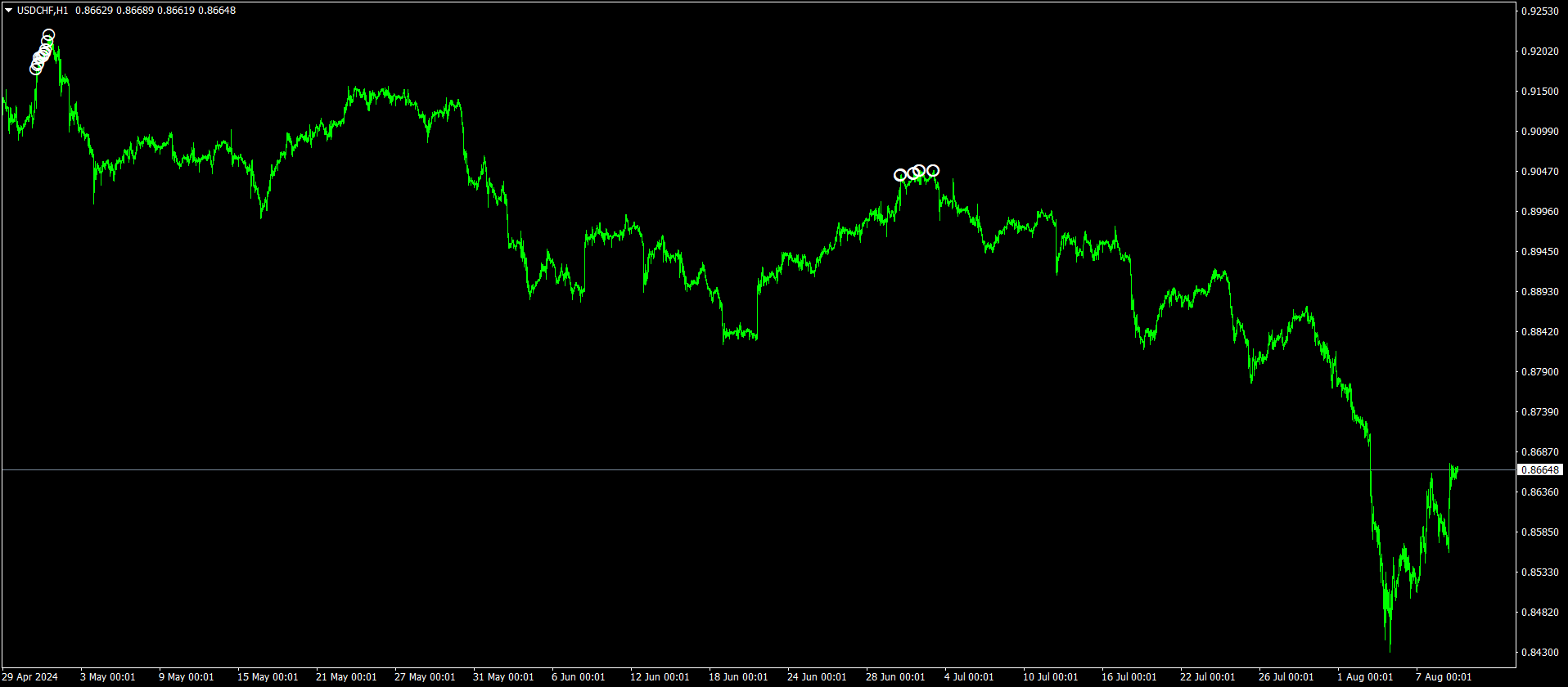Image resolution: width=1568 pixels, height=687 pixels.
Task: Click the small triangle beside USDCHF,H1
Action: [x=8, y=11]
